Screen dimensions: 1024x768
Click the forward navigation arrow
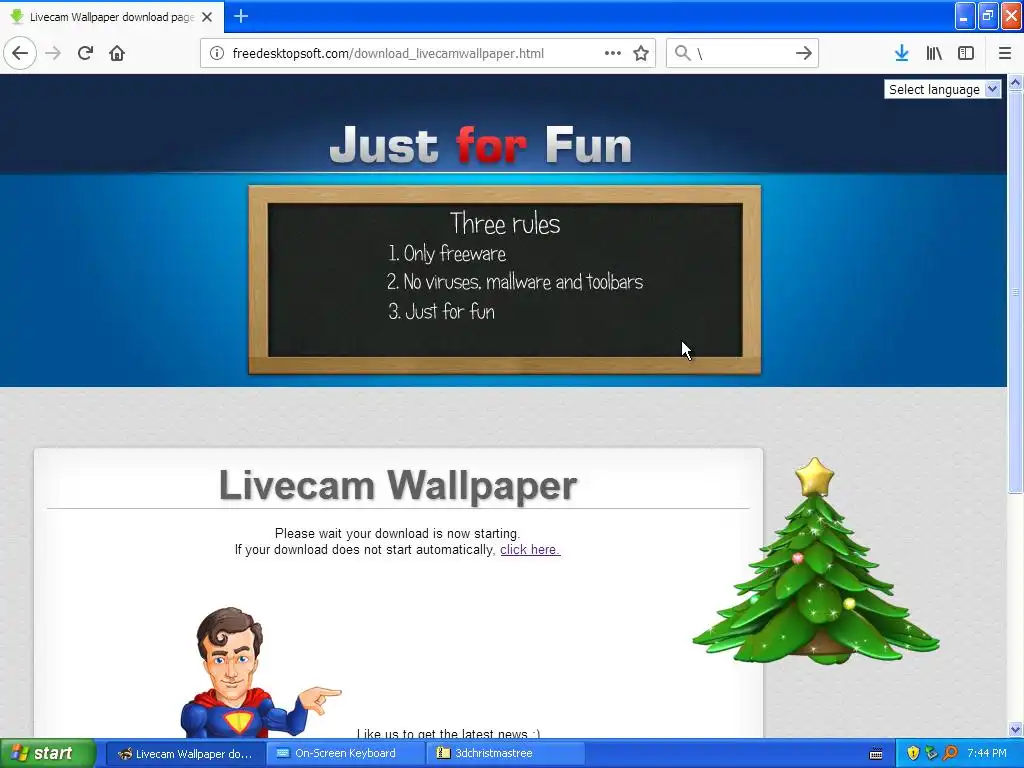click(53, 53)
